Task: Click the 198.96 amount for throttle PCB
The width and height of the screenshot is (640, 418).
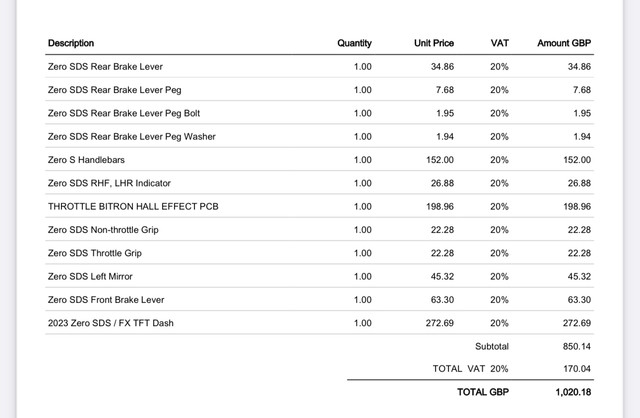Action: click(x=577, y=207)
